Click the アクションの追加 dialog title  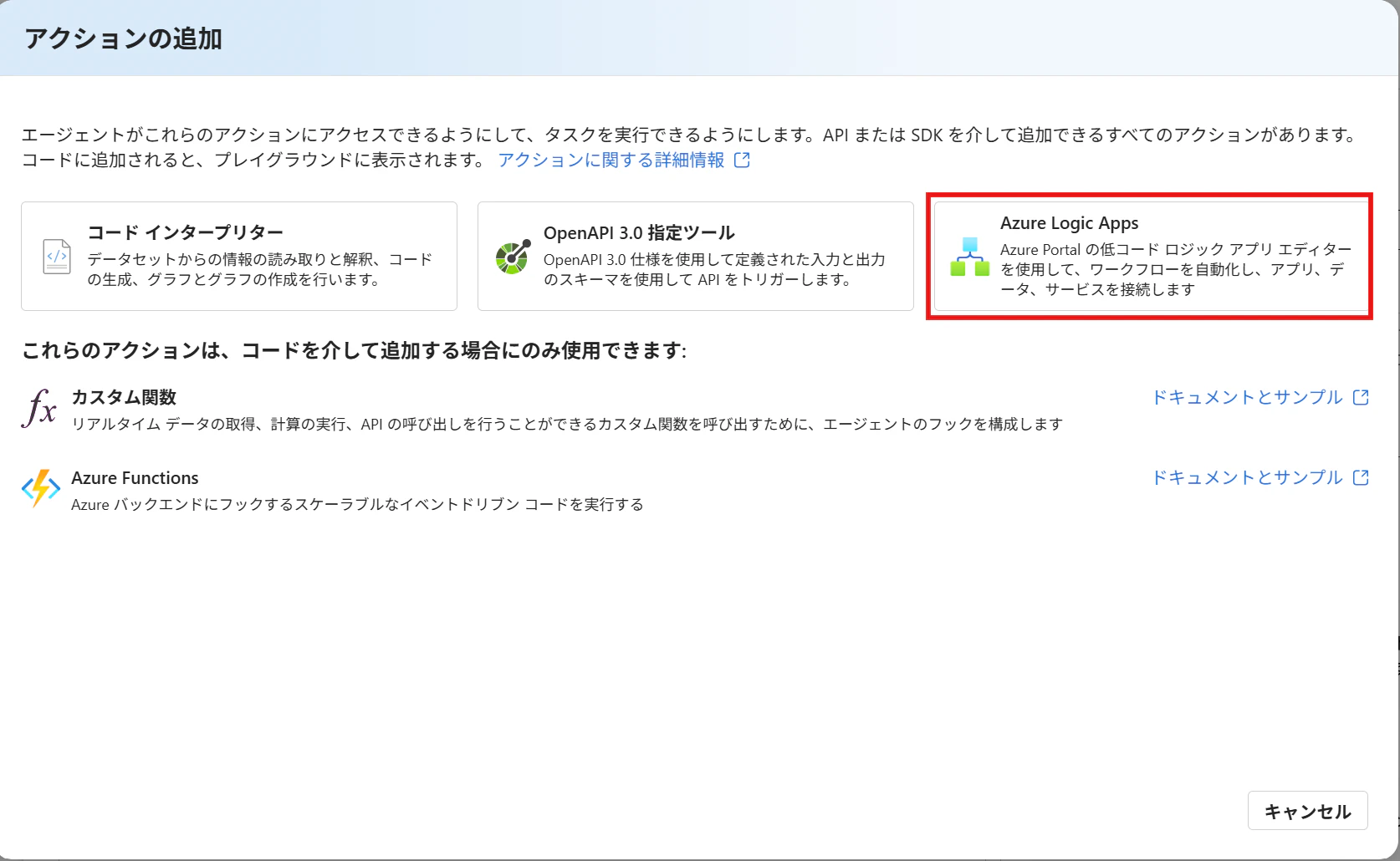tap(123, 38)
